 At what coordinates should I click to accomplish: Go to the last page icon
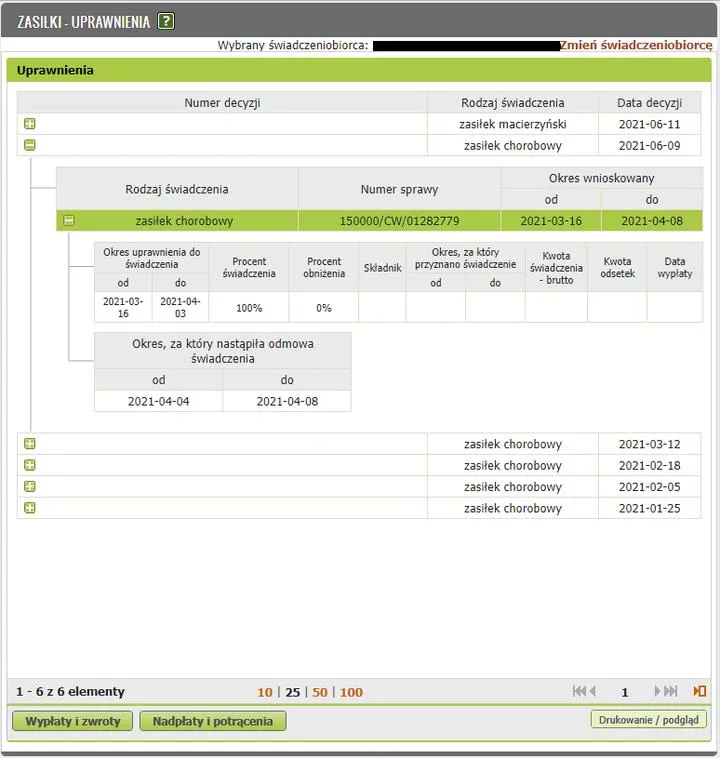pos(671,692)
